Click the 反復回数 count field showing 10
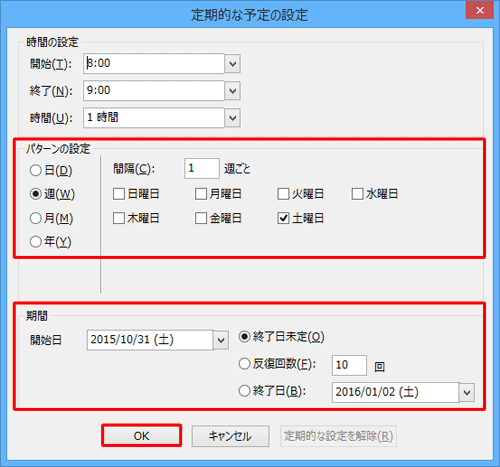 click(x=349, y=365)
